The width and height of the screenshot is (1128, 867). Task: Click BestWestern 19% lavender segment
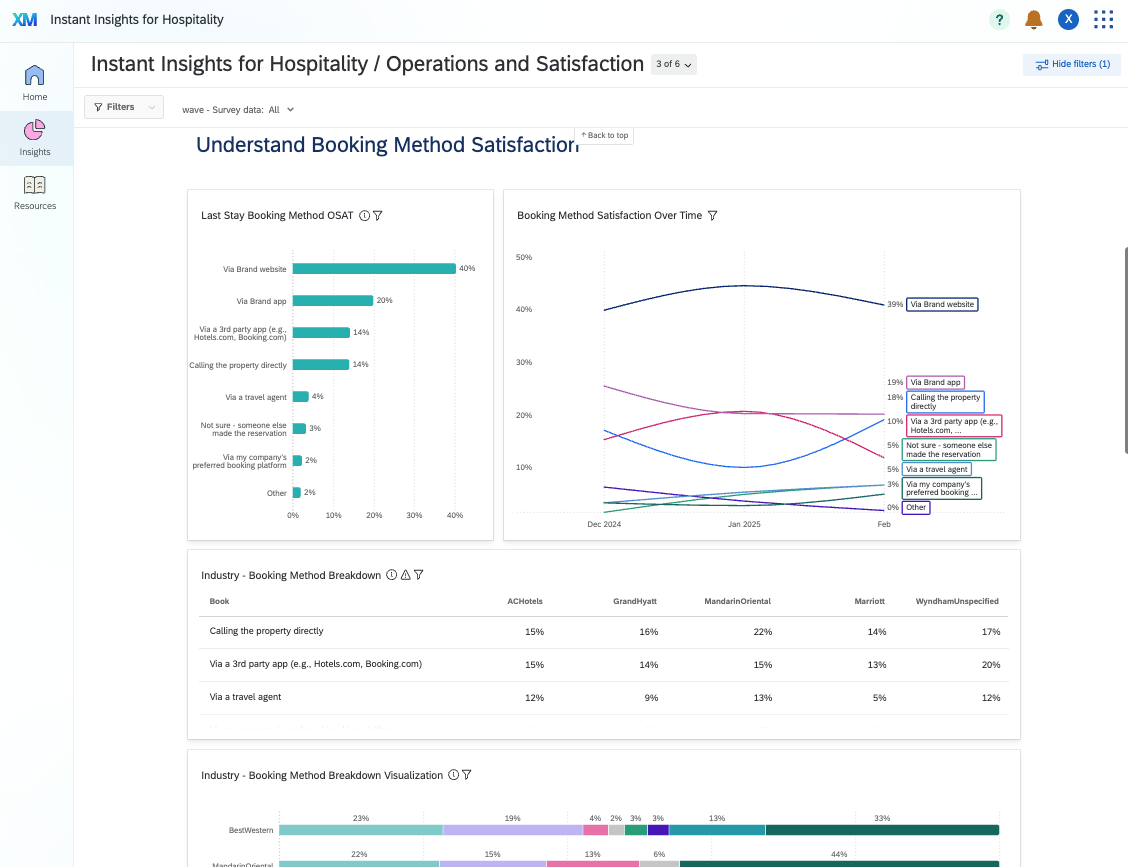point(513,830)
